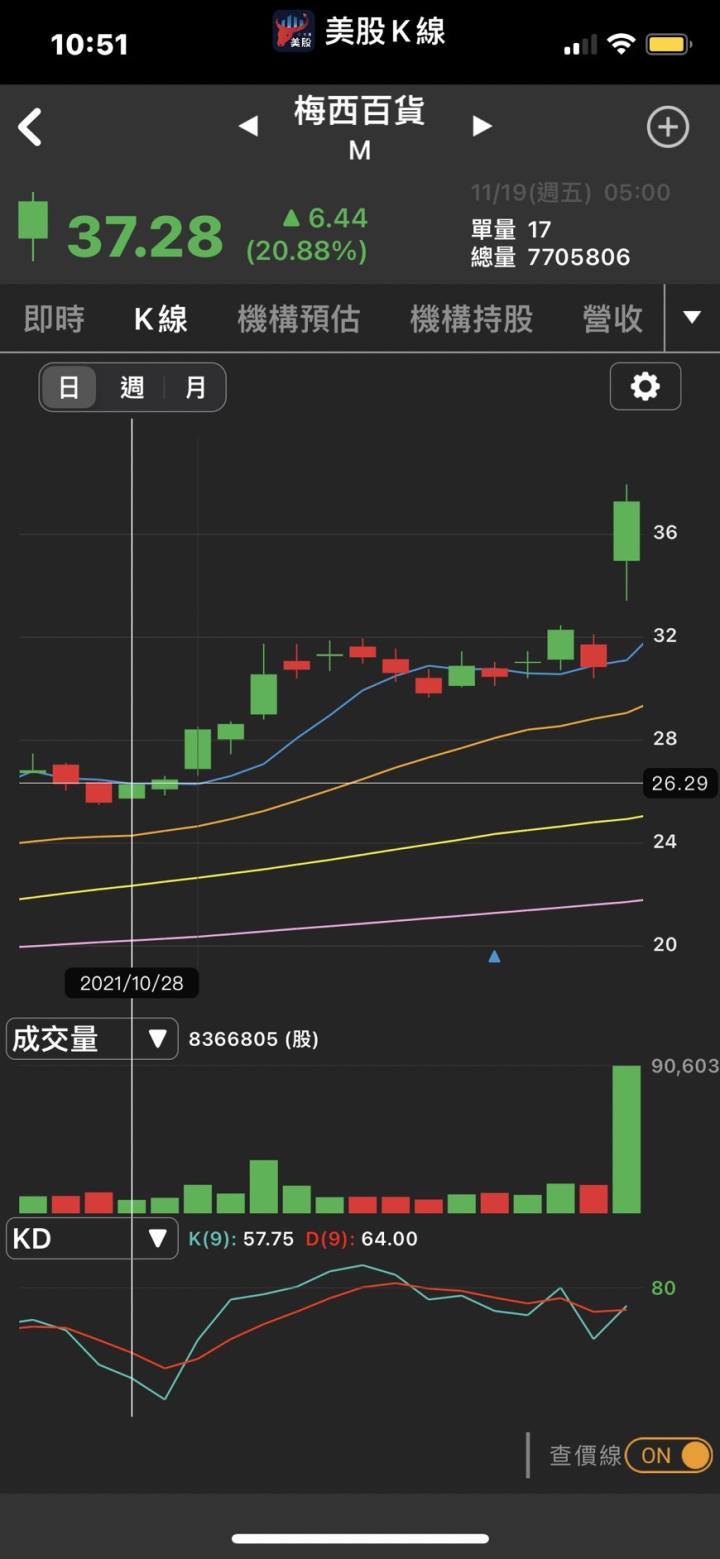Open the 成交量 indicator dropdown
720x1559 pixels.
tap(92, 1039)
